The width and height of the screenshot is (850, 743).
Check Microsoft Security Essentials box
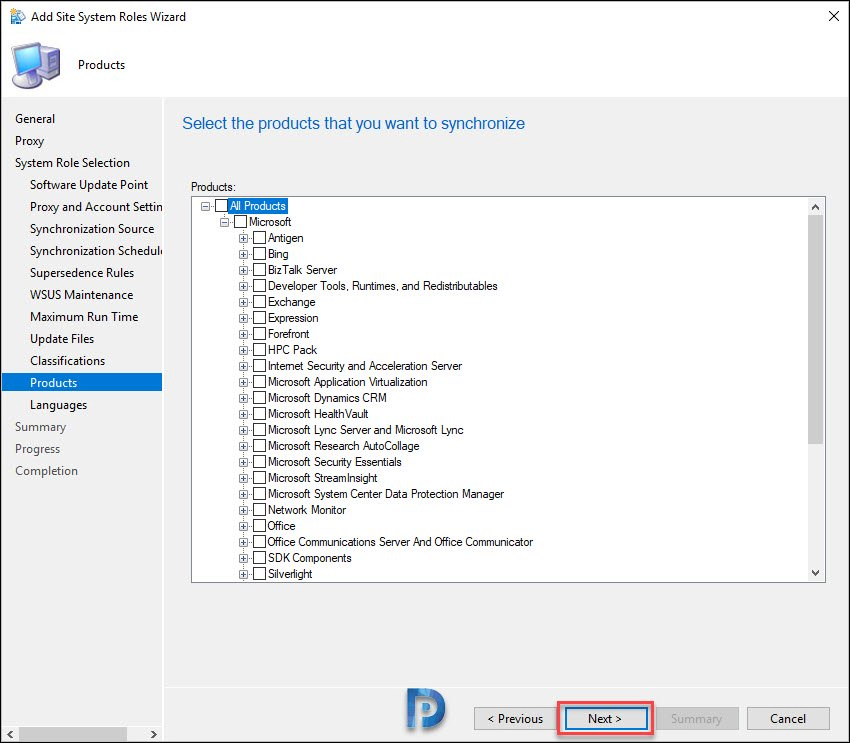260,462
